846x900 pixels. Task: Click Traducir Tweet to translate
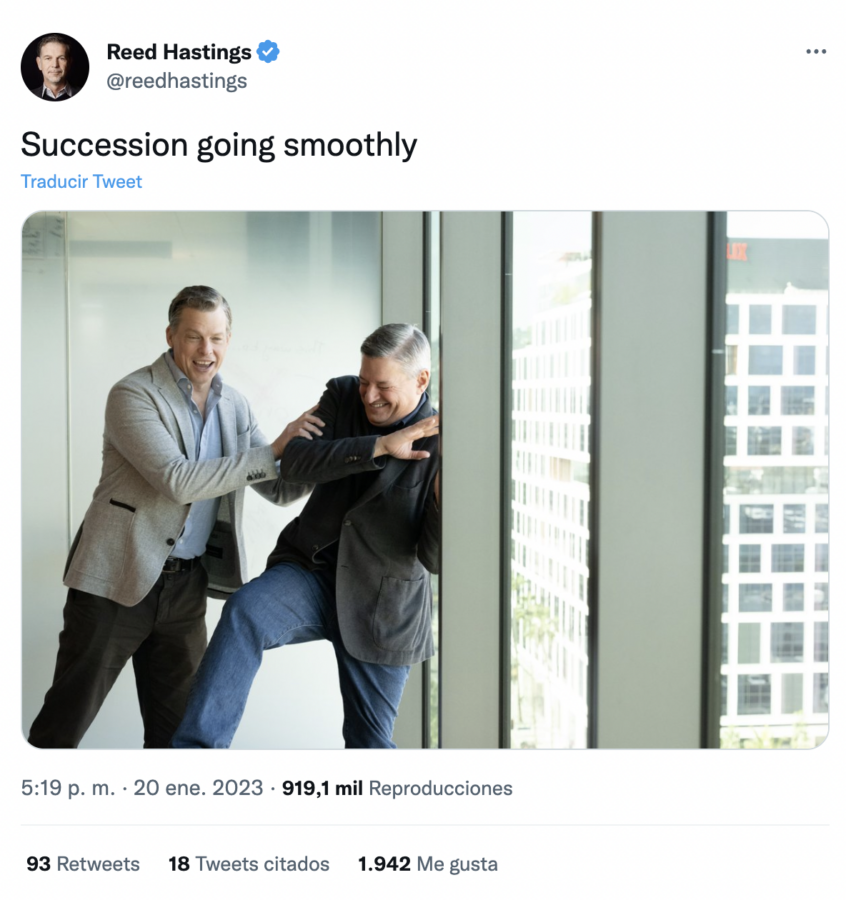82,181
